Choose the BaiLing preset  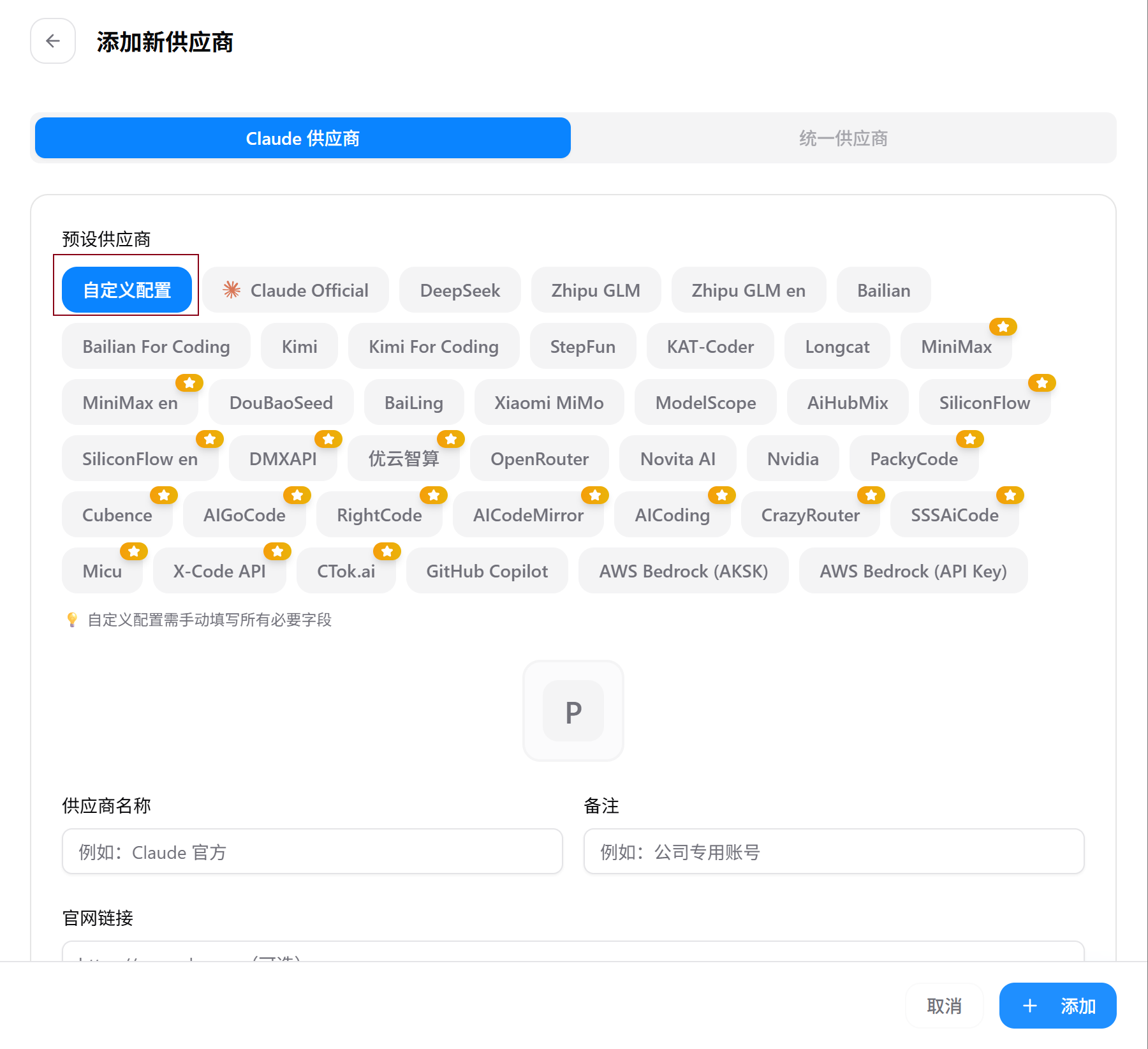414,403
